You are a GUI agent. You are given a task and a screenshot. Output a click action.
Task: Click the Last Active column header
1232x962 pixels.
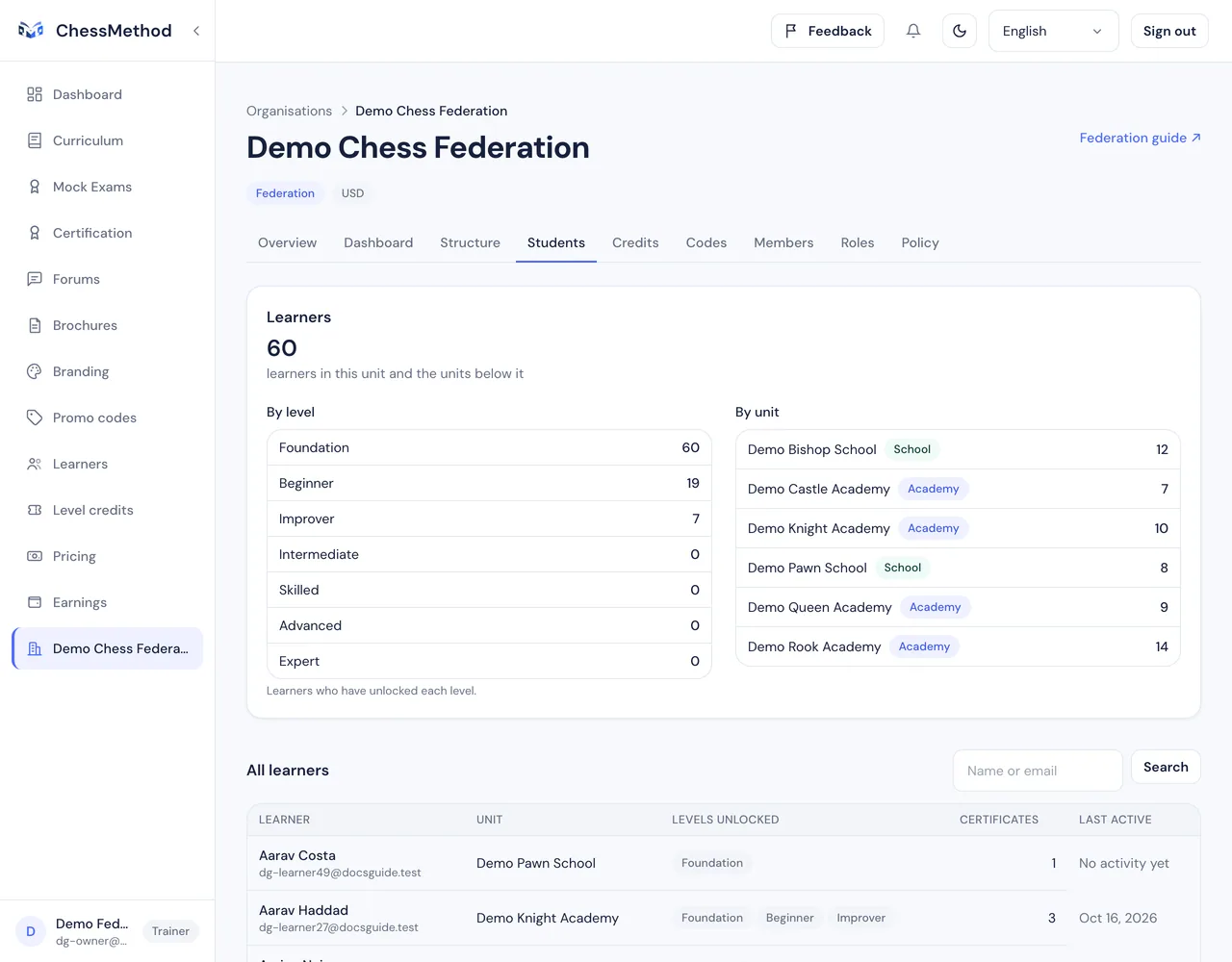pyautogui.click(x=1115, y=820)
